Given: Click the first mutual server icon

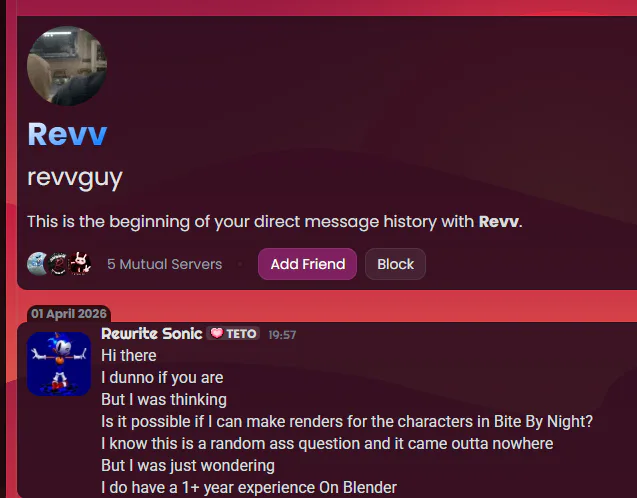Looking at the screenshot, I should coord(37,264).
